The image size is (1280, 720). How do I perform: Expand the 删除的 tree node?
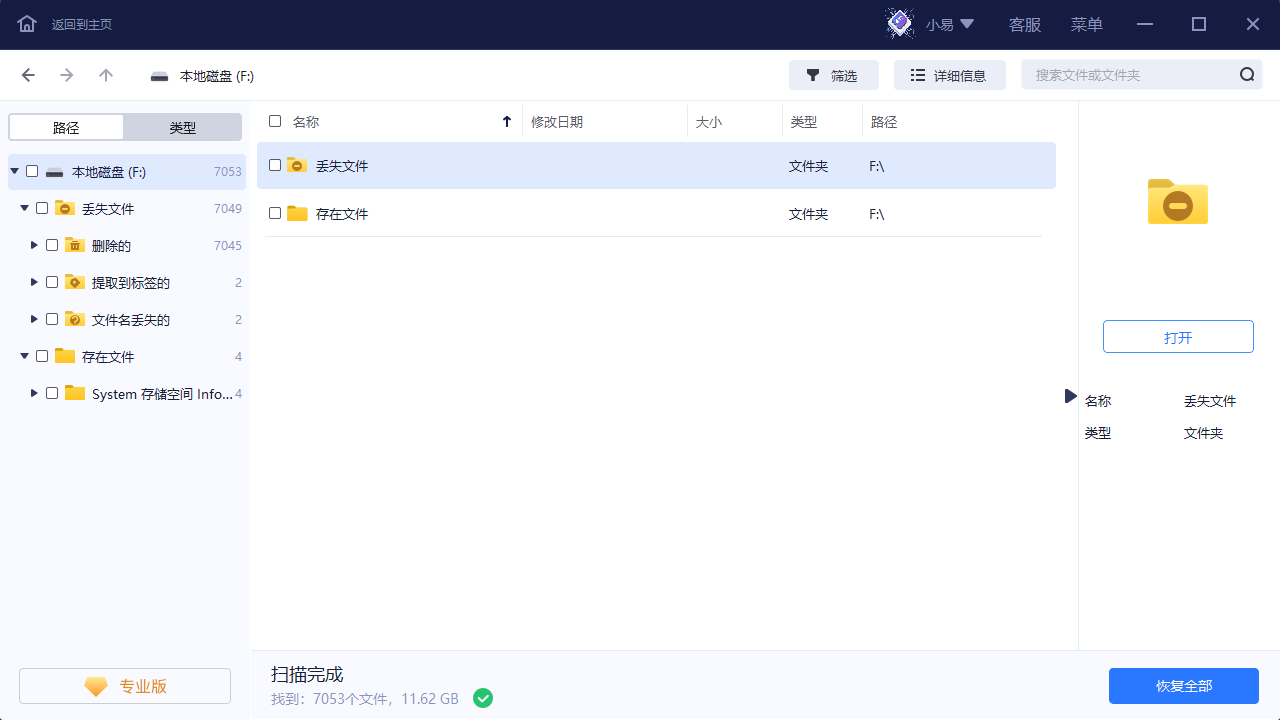(33, 244)
